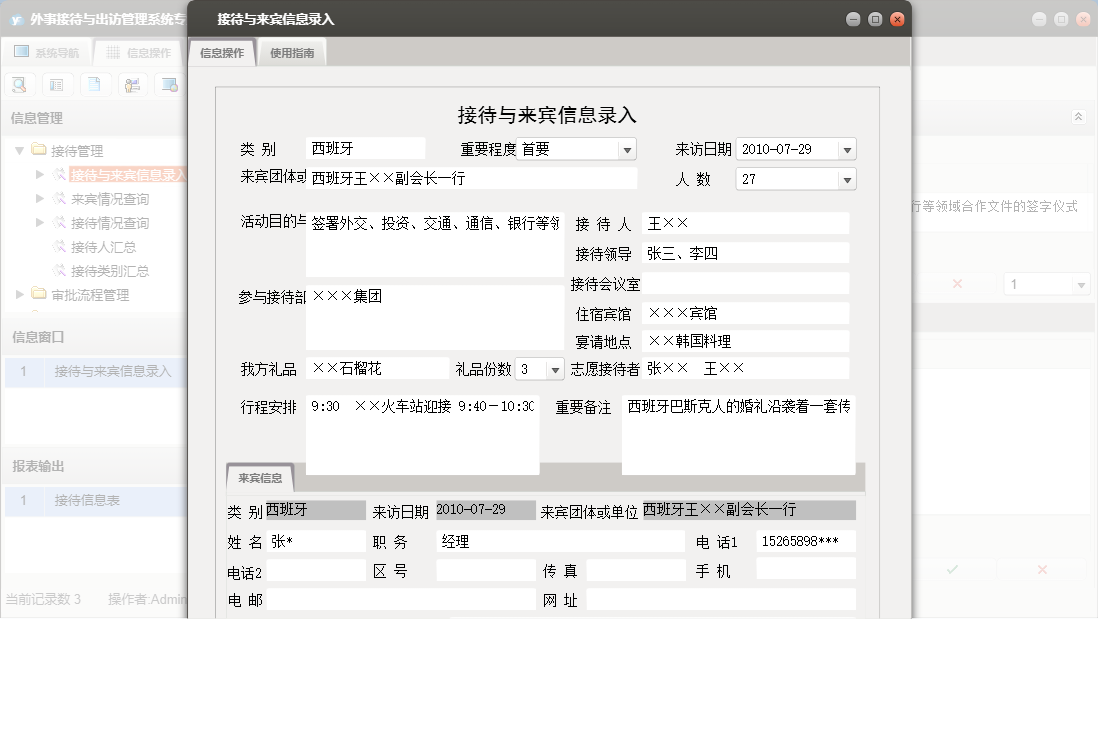Open the 礼品份数 gift quantity dropdown

click(x=554, y=368)
